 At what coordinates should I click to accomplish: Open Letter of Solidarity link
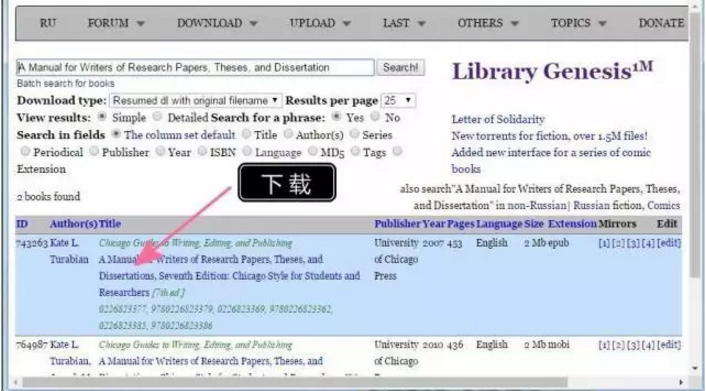[498, 119]
